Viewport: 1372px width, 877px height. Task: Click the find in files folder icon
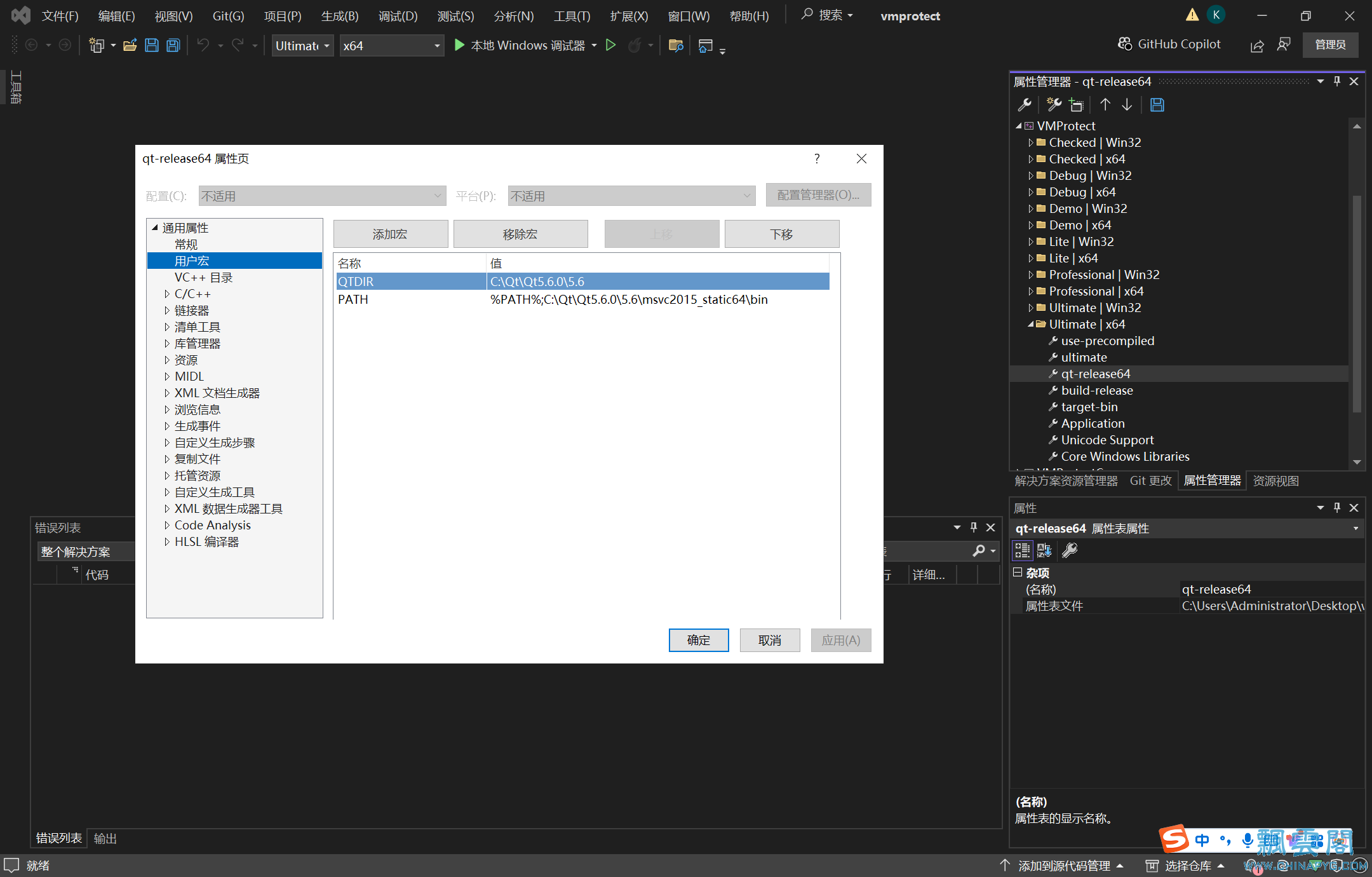[x=676, y=45]
